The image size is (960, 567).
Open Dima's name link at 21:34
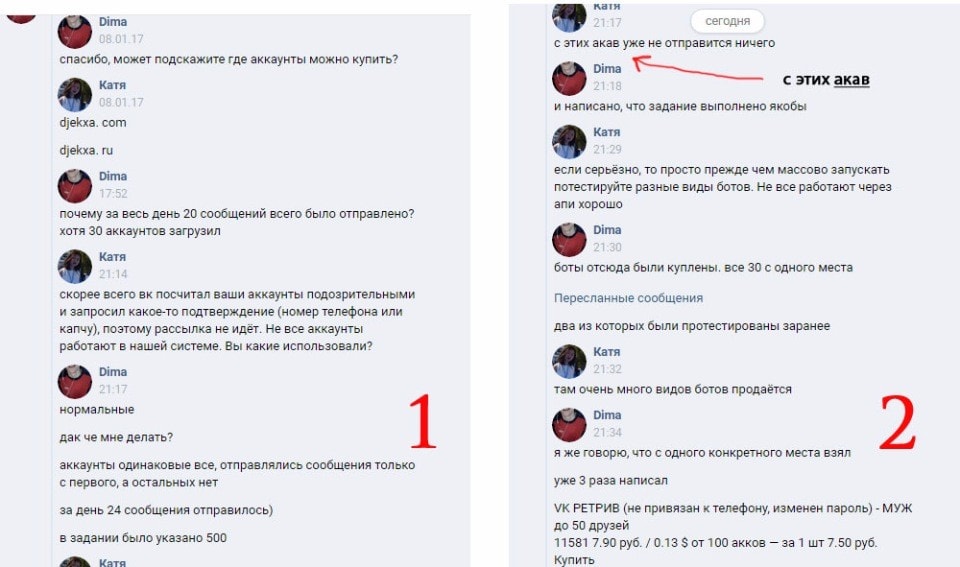607,415
